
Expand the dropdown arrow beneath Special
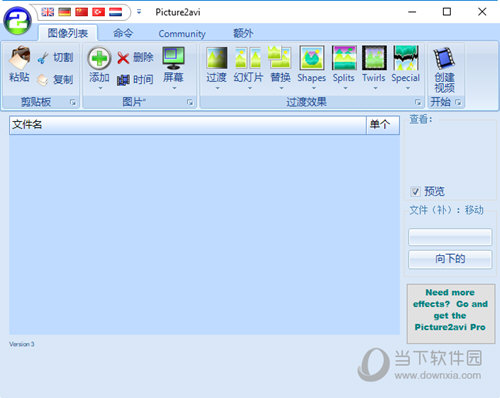click(x=408, y=89)
